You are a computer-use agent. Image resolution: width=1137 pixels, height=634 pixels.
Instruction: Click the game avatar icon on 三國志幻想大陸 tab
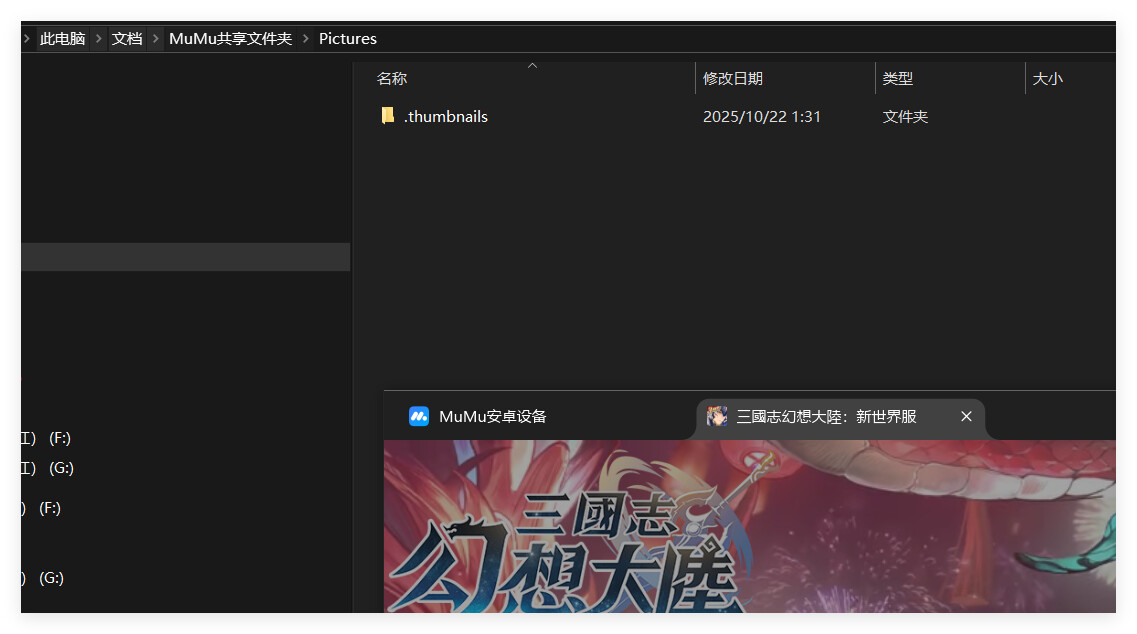(717, 416)
